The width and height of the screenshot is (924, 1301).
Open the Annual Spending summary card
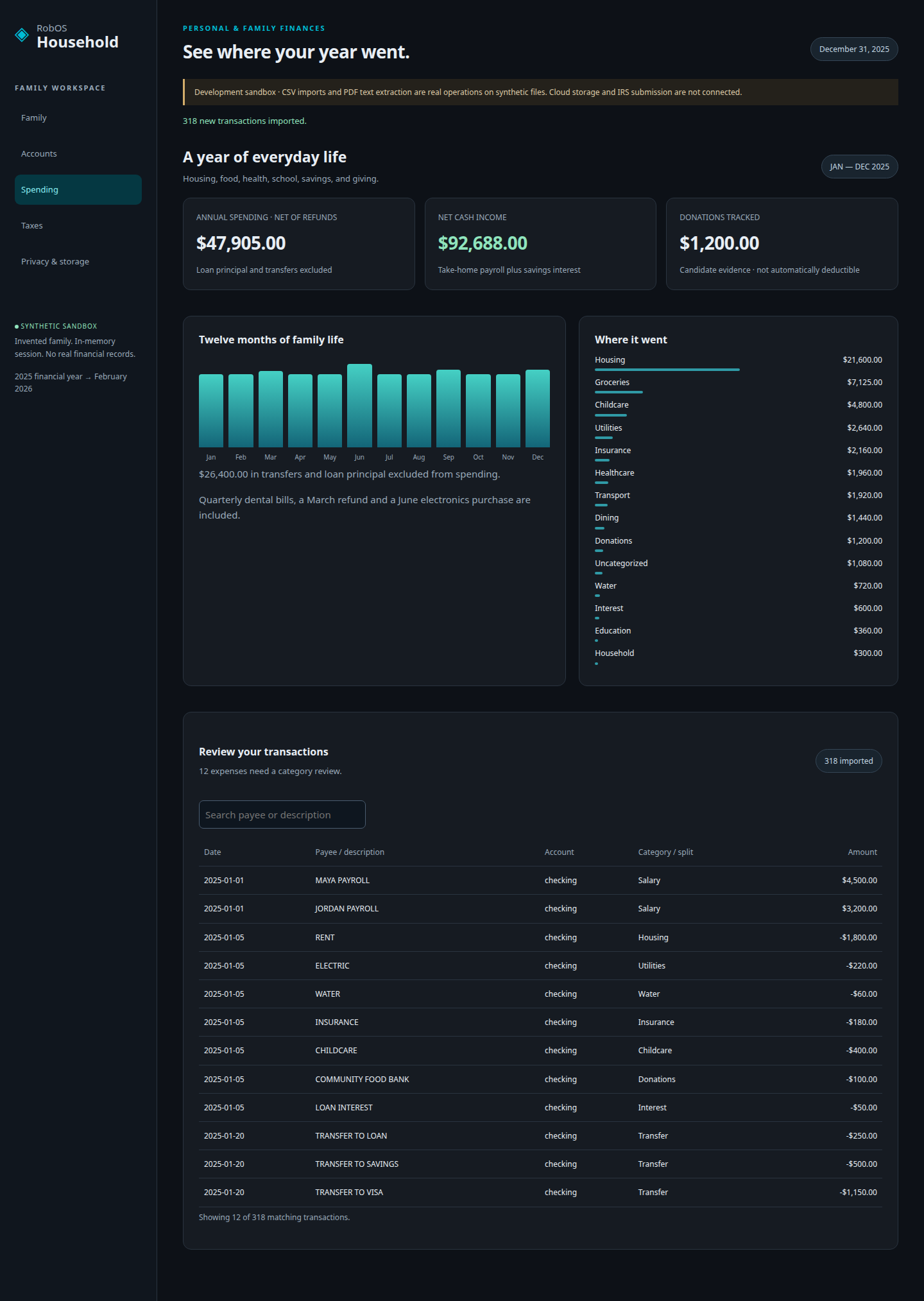point(299,244)
